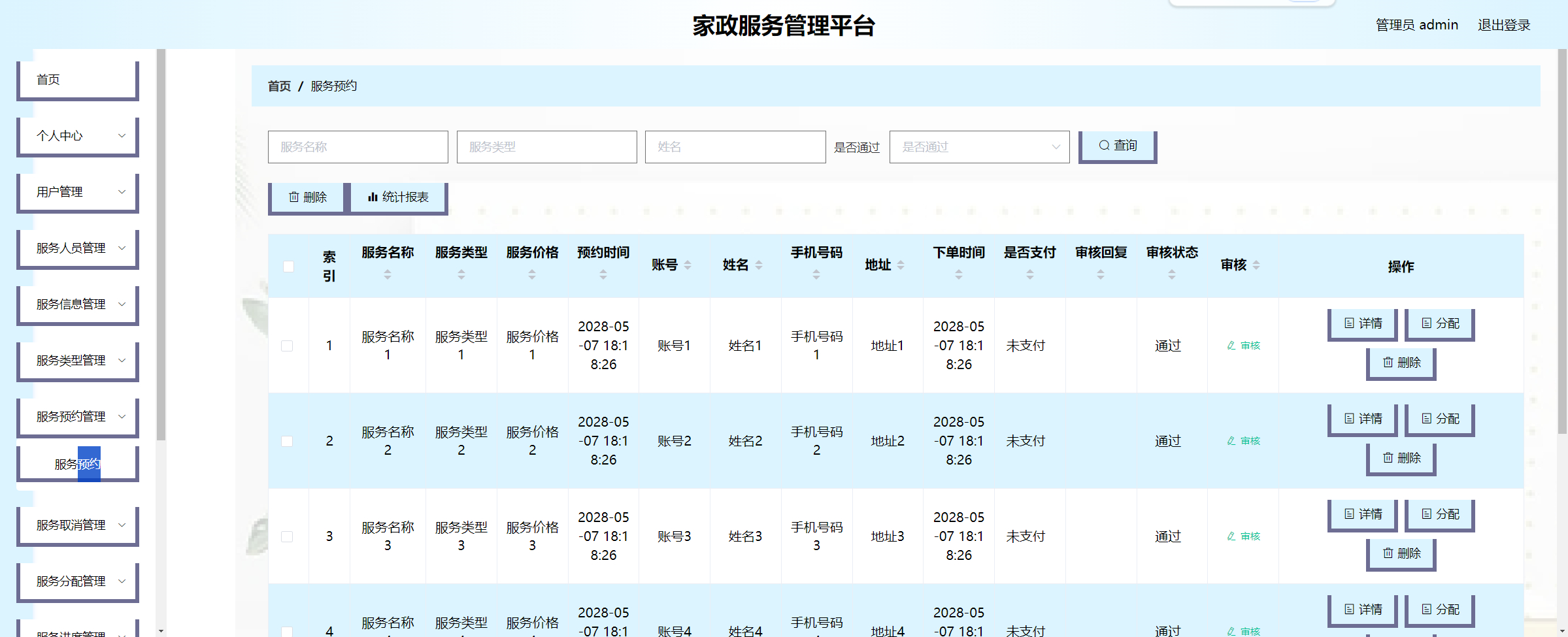Expand the 个人中心 sidebar section
Viewport: 1568px width, 637px height.
click(x=77, y=135)
